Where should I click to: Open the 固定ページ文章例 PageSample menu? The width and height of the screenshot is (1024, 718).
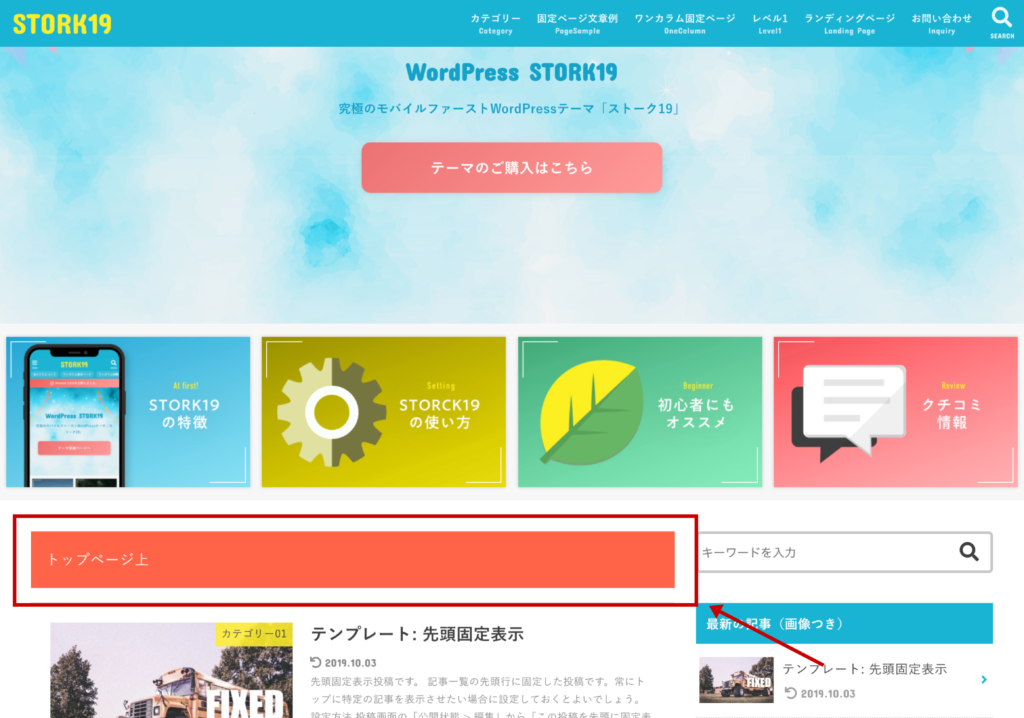[x=577, y=24]
